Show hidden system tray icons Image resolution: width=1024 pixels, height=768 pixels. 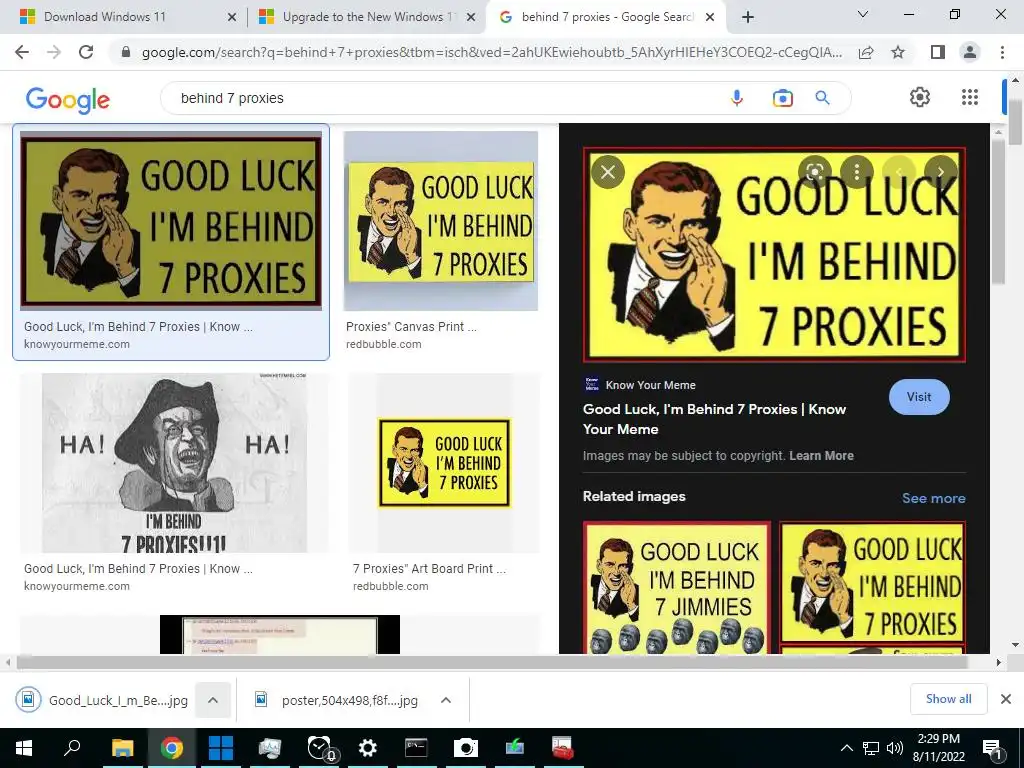click(x=846, y=748)
